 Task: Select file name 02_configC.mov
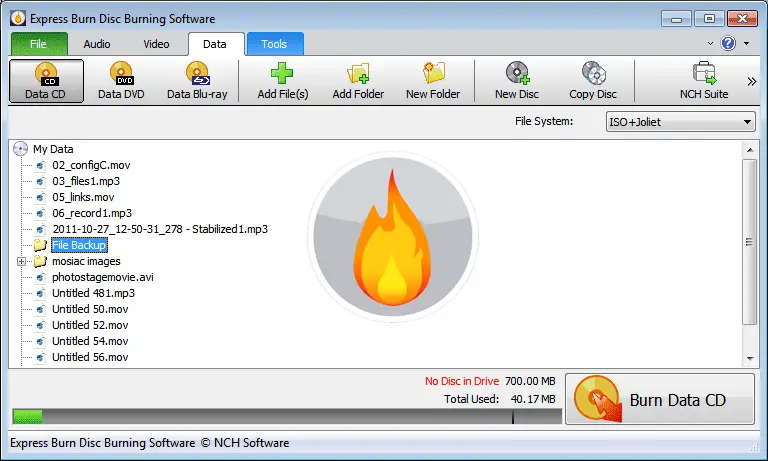(x=91, y=165)
